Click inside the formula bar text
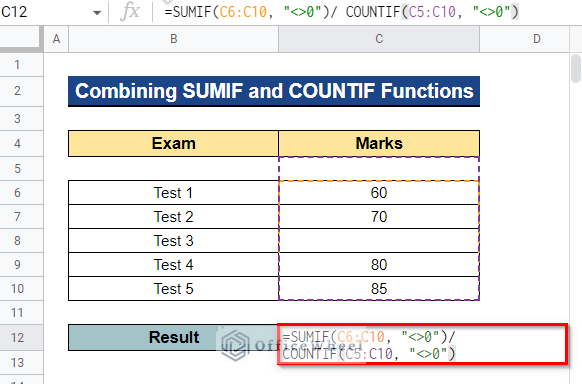The image size is (582, 384). pos(341,12)
